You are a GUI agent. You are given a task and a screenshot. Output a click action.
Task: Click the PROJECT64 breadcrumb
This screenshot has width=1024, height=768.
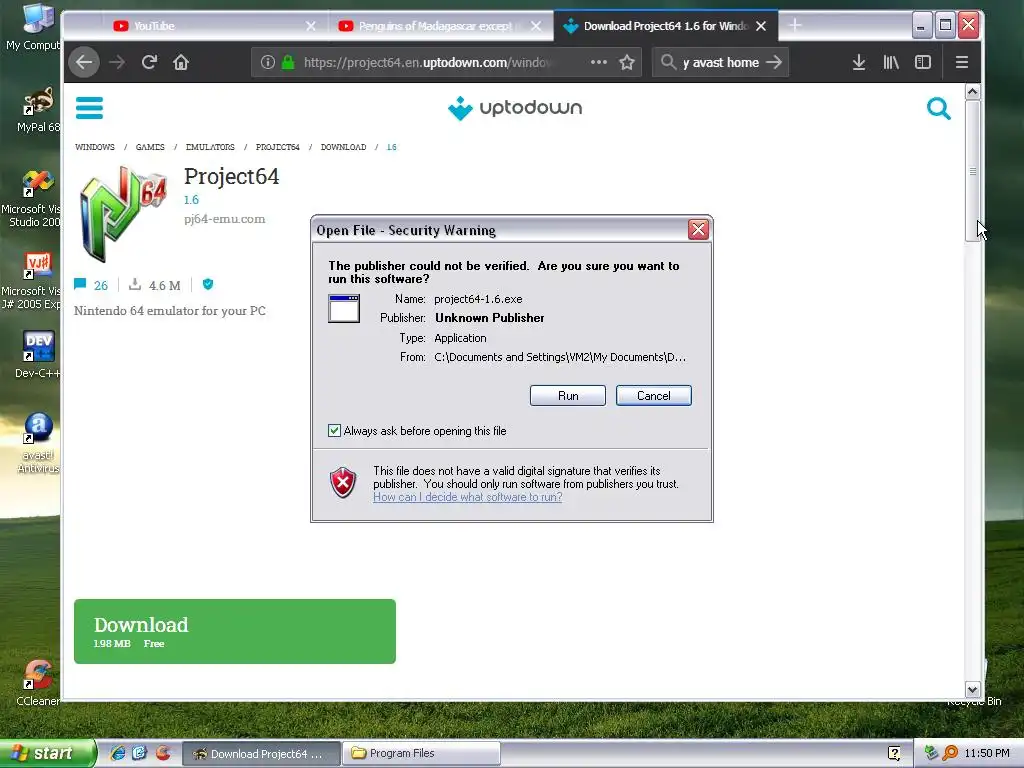tap(278, 147)
